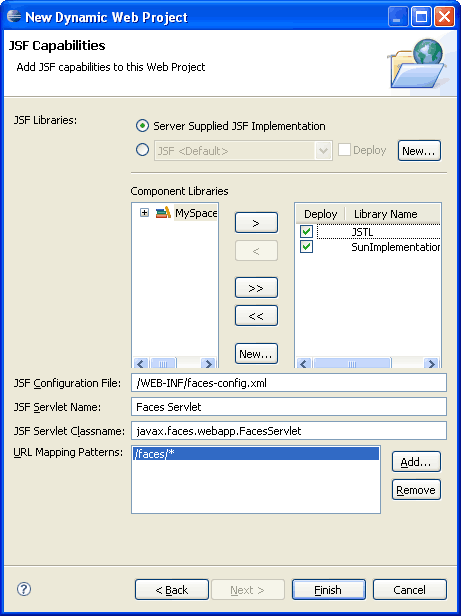Image resolution: width=461 pixels, height=616 pixels.
Task: Select the JSF library radio button option
Action: 142,150
